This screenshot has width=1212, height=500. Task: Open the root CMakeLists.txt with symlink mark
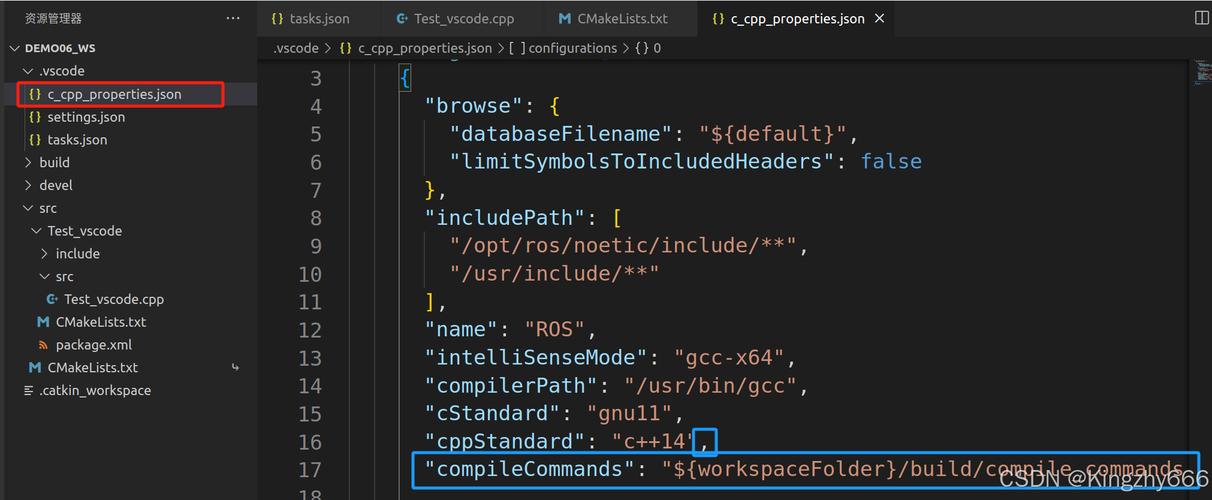[x=93, y=368]
